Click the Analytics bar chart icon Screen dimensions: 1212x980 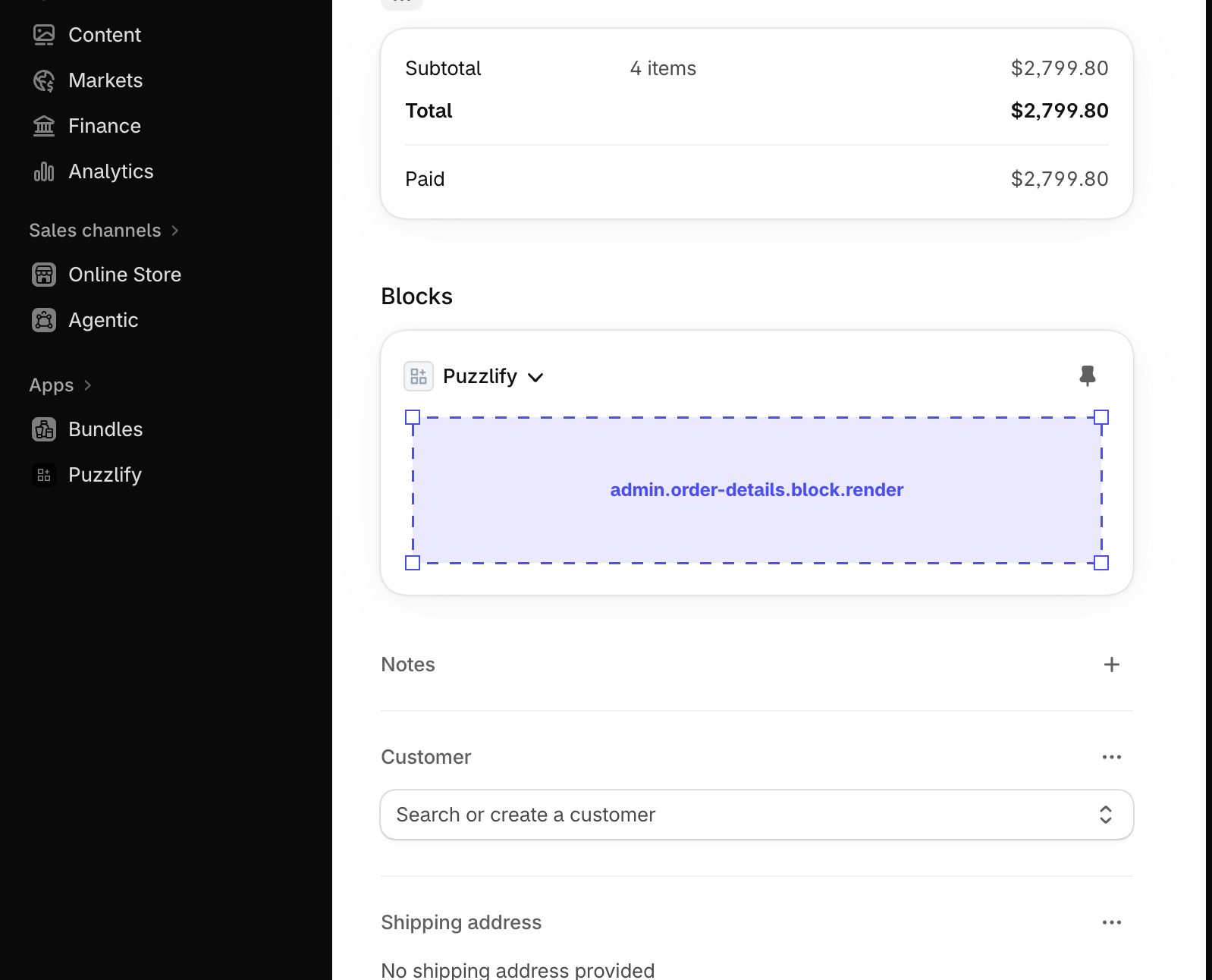click(44, 171)
